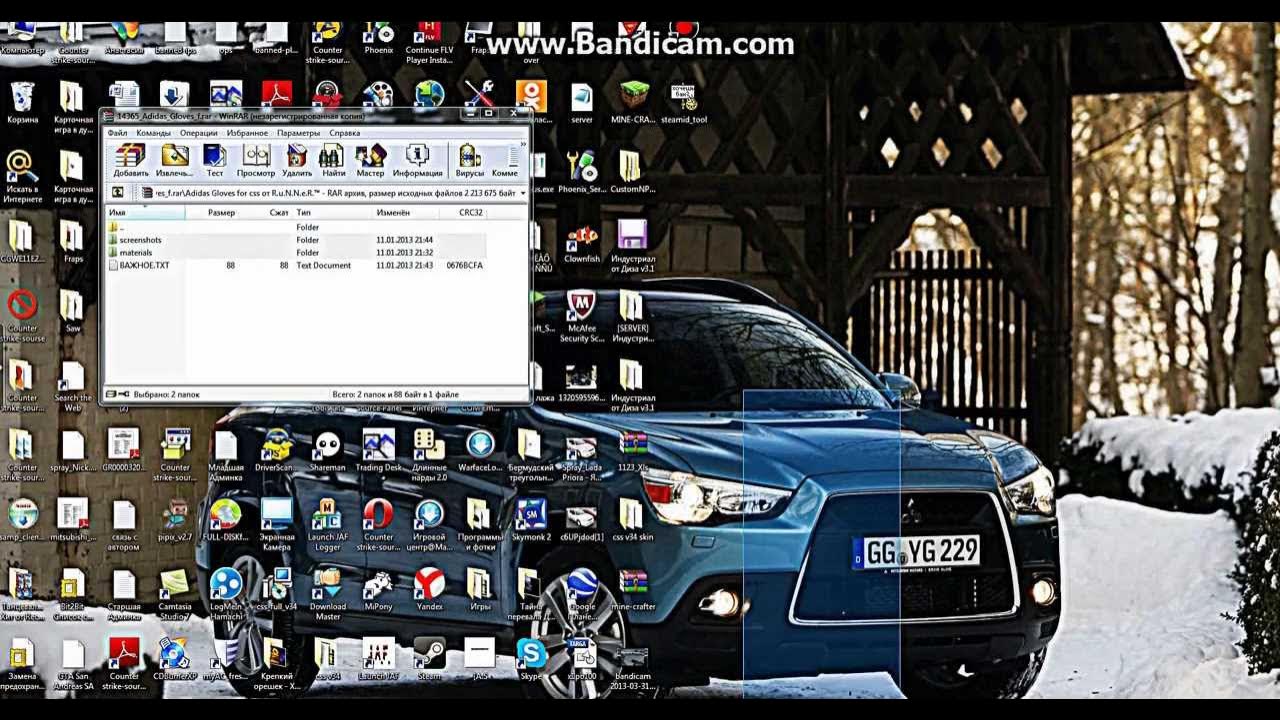Open the steamid_tool desktop icon
Viewport: 1280px width, 720px height.
(x=684, y=103)
